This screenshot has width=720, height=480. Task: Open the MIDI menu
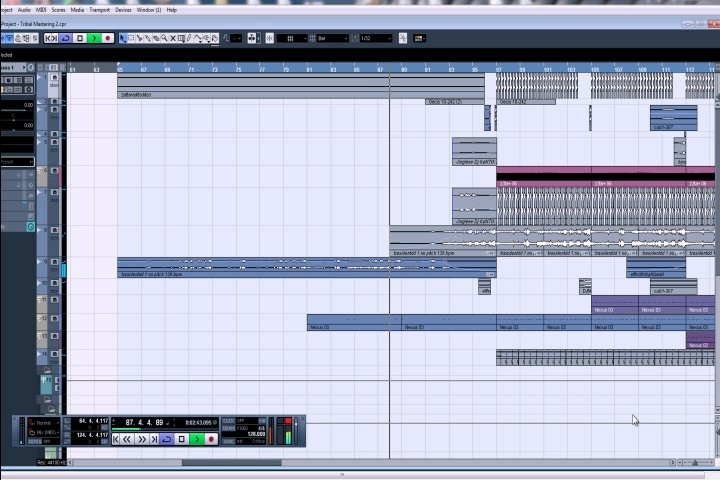[x=41, y=10]
